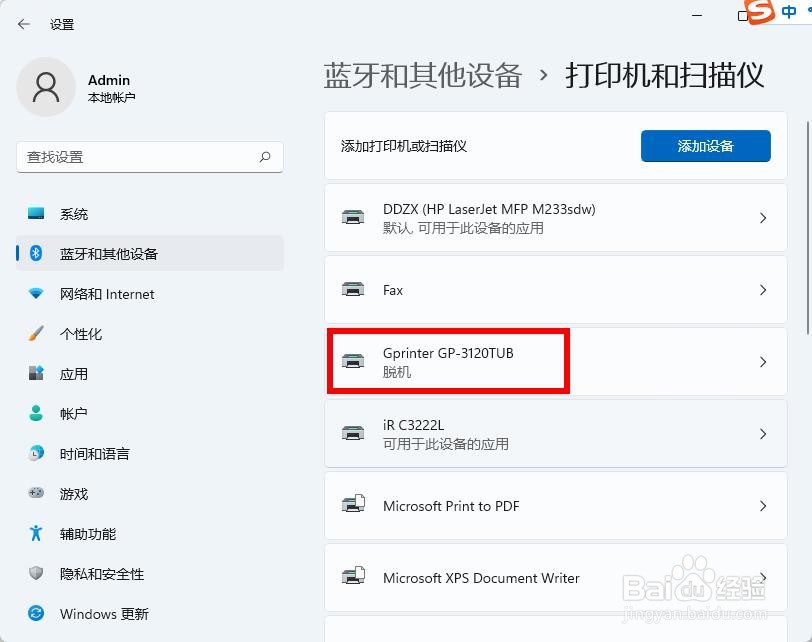Click the 打印机和扫描仪 page title
The width and height of the screenshot is (812, 642).
click(x=664, y=75)
